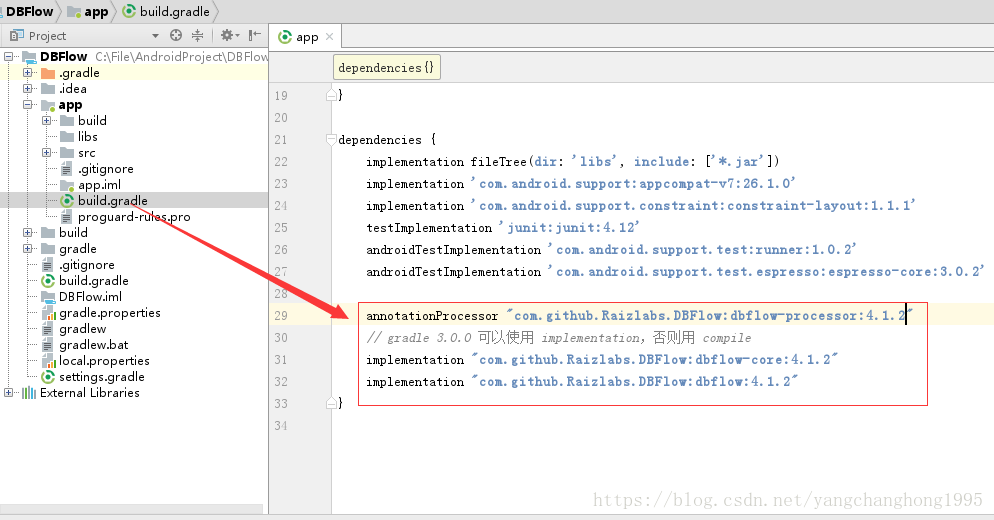The image size is (994, 520).
Task: Expand the .gradle folder
Action: (x=27, y=72)
